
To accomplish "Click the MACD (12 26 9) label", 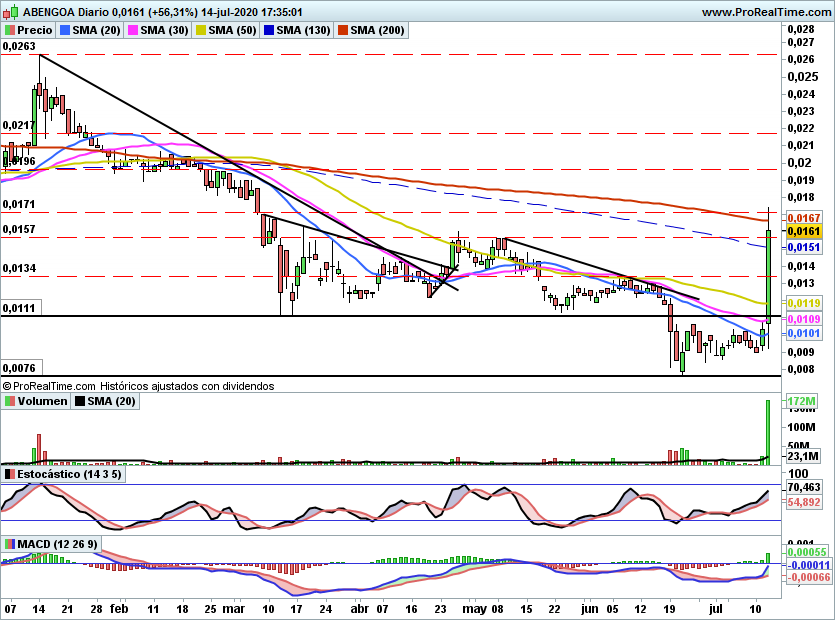I will tap(57, 544).
